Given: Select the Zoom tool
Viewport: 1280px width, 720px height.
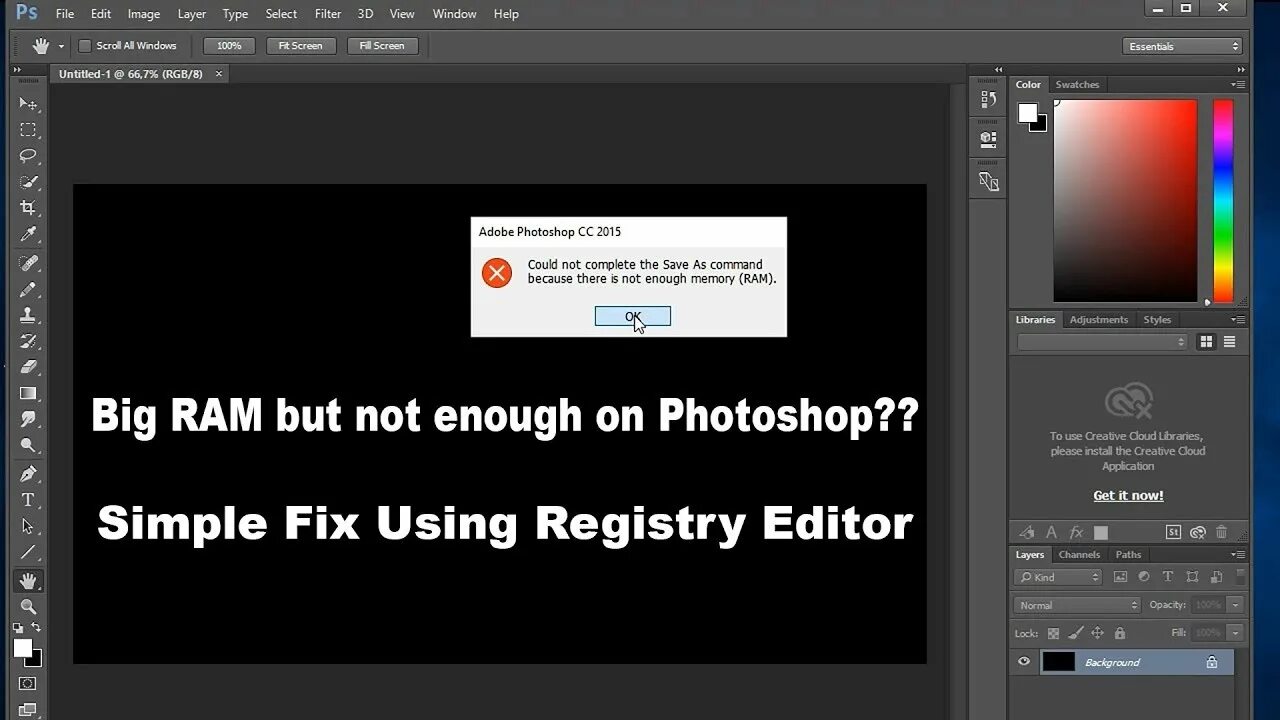Looking at the screenshot, I should [x=28, y=606].
